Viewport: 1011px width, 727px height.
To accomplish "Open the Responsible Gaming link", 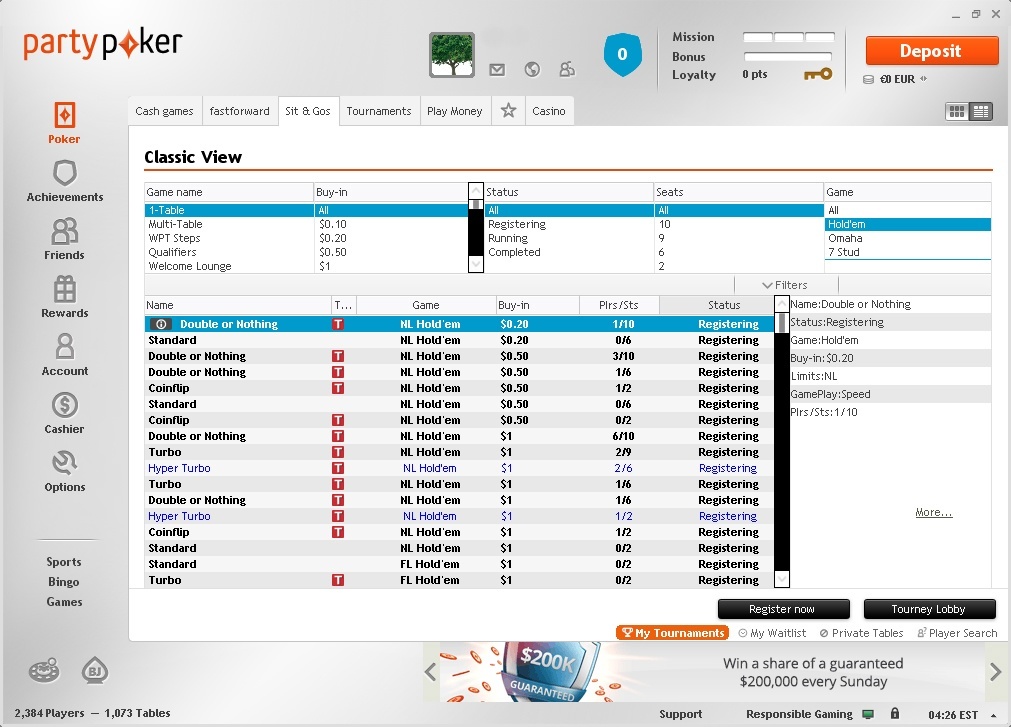I will coord(799,714).
